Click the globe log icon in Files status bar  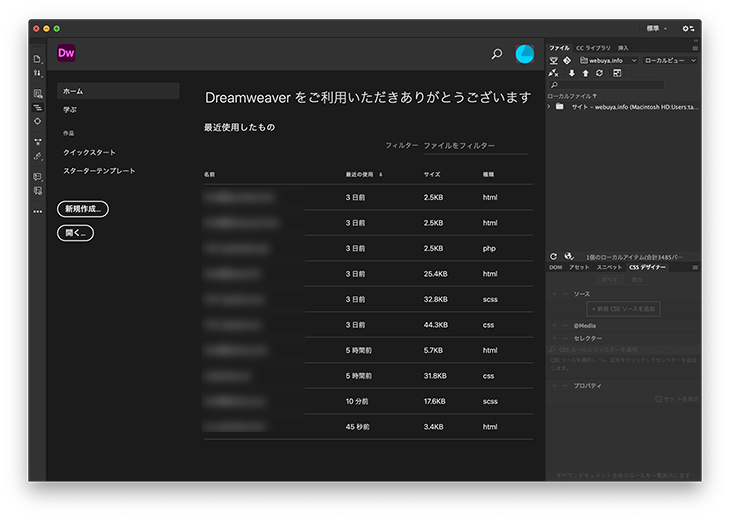point(569,256)
